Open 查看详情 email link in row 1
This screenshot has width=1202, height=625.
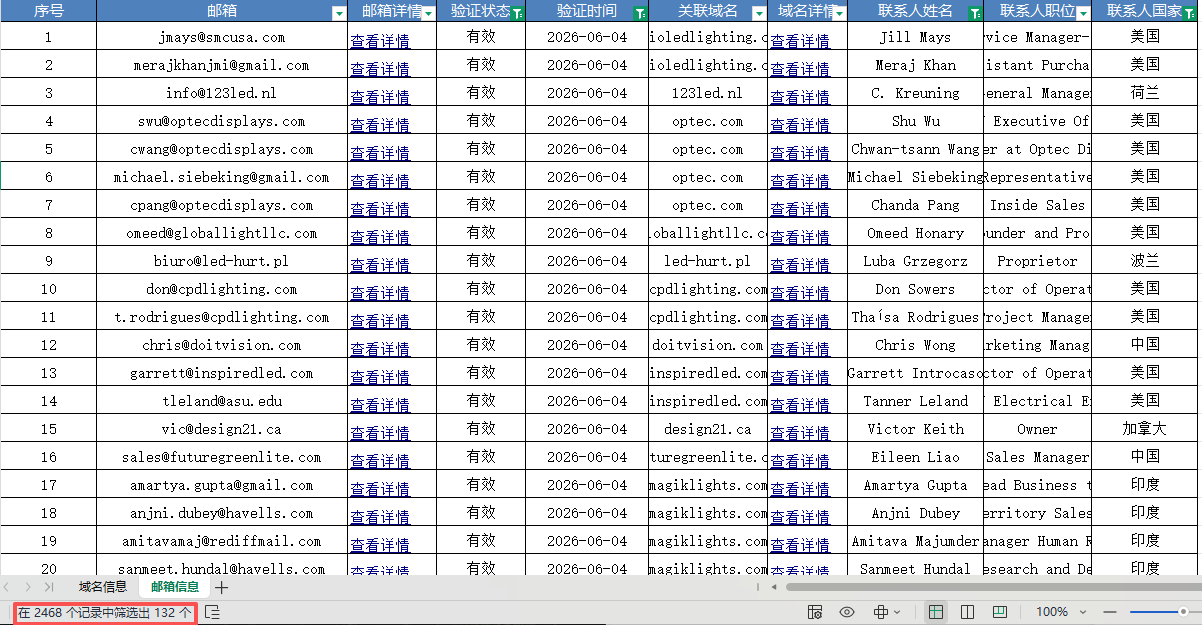(380, 41)
